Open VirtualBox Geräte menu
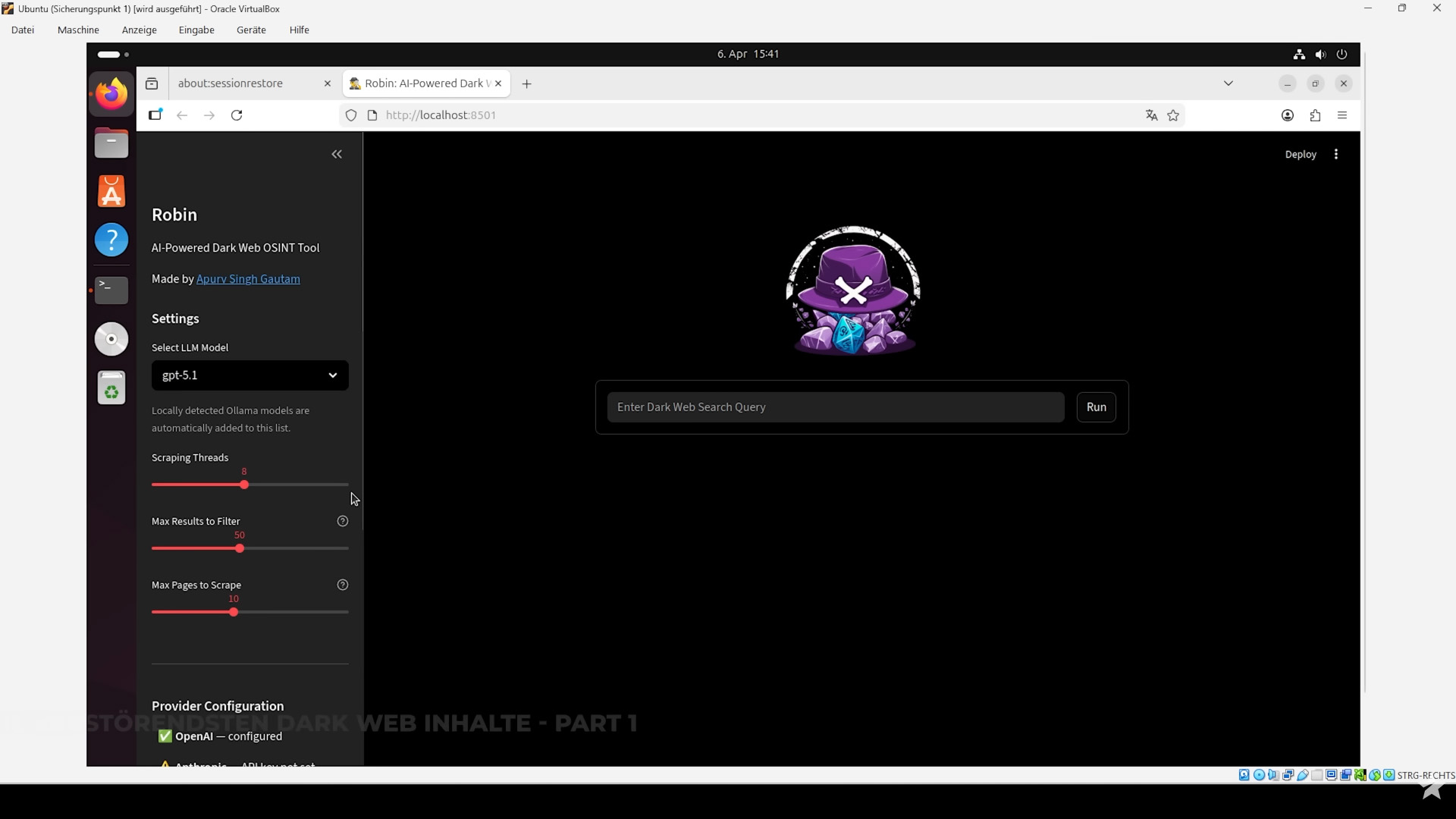 [251, 30]
